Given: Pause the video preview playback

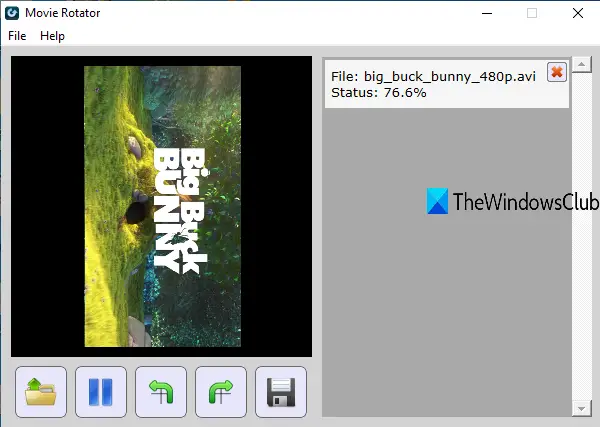Looking at the screenshot, I should [101, 392].
